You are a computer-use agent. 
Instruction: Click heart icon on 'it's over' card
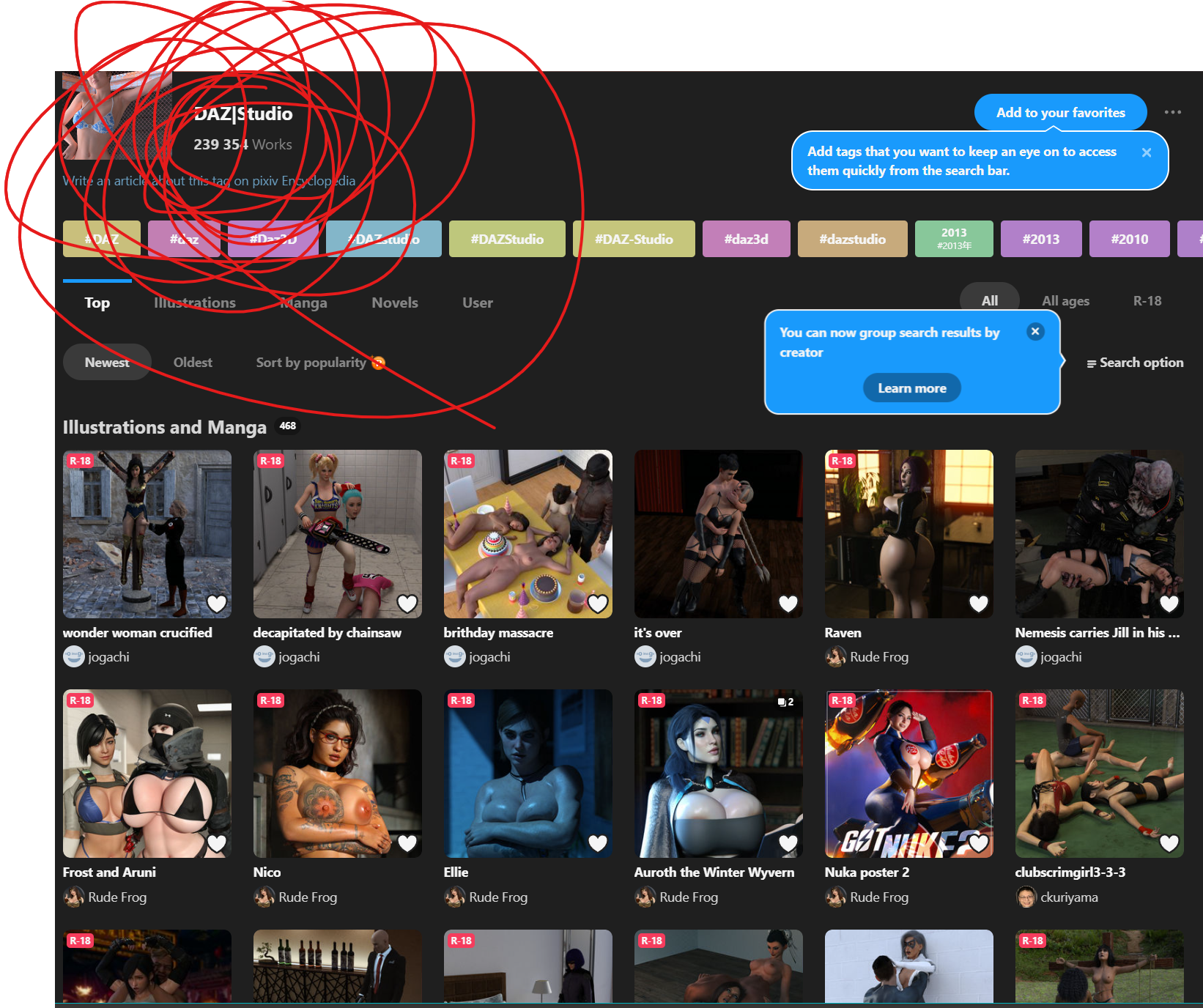pyautogui.click(x=788, y=604)
